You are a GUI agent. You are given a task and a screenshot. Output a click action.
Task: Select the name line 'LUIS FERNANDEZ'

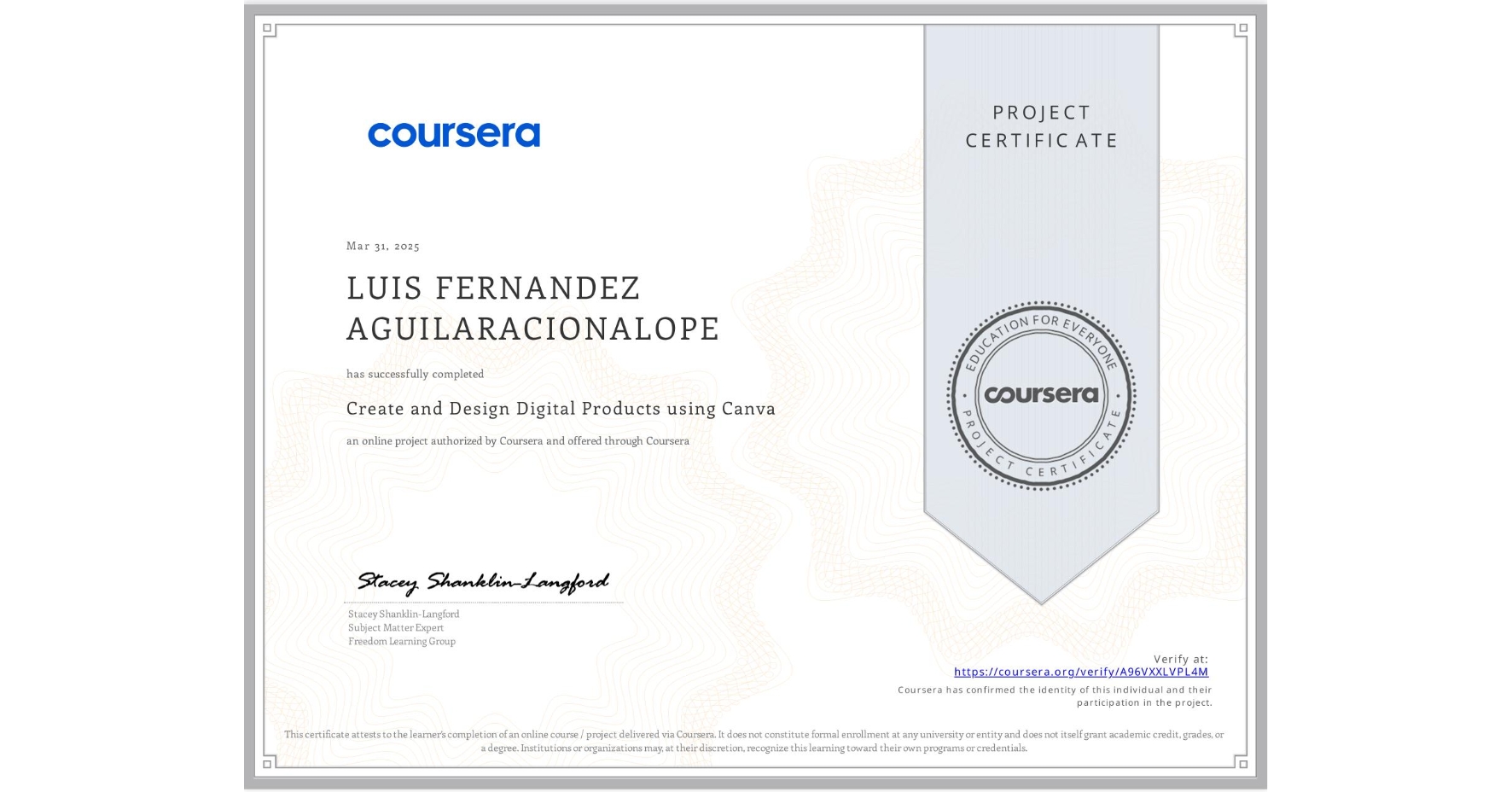[x=493, y=288]
